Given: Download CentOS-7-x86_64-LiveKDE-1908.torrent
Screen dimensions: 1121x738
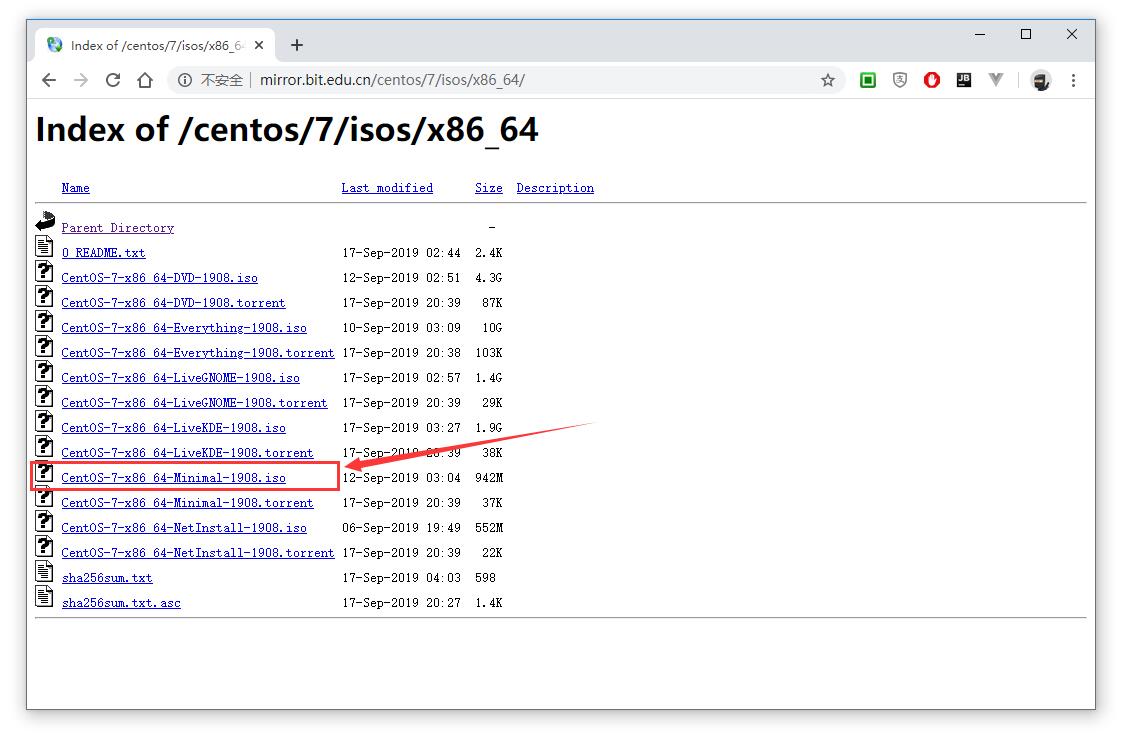Looking at the screenshot, I should coord(187,453).
